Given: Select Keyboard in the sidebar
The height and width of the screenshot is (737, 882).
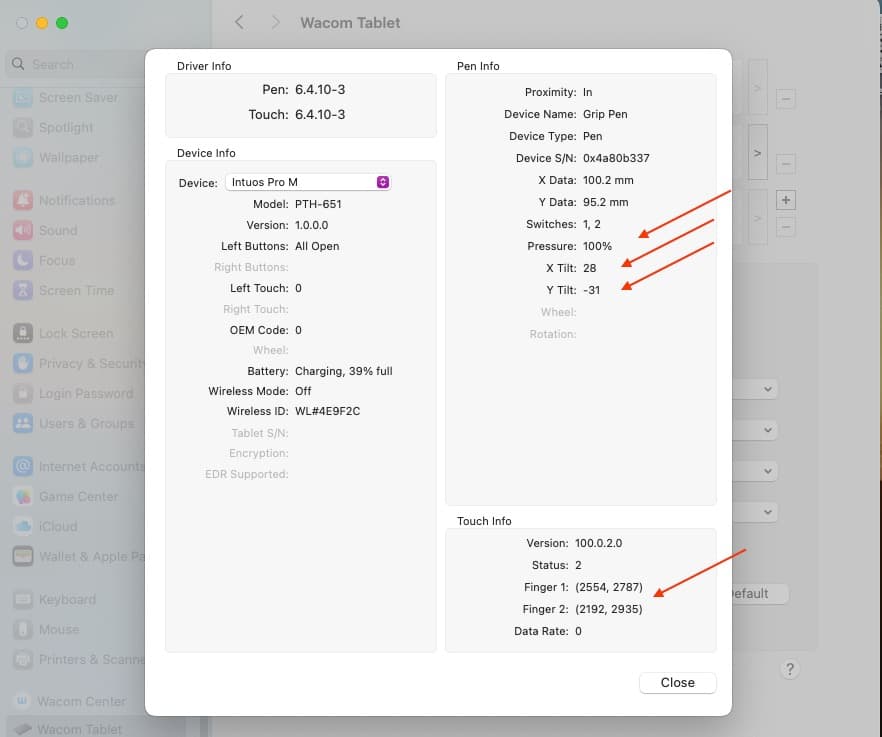Looking at the screenshot, I should click(x=67, y=599).
